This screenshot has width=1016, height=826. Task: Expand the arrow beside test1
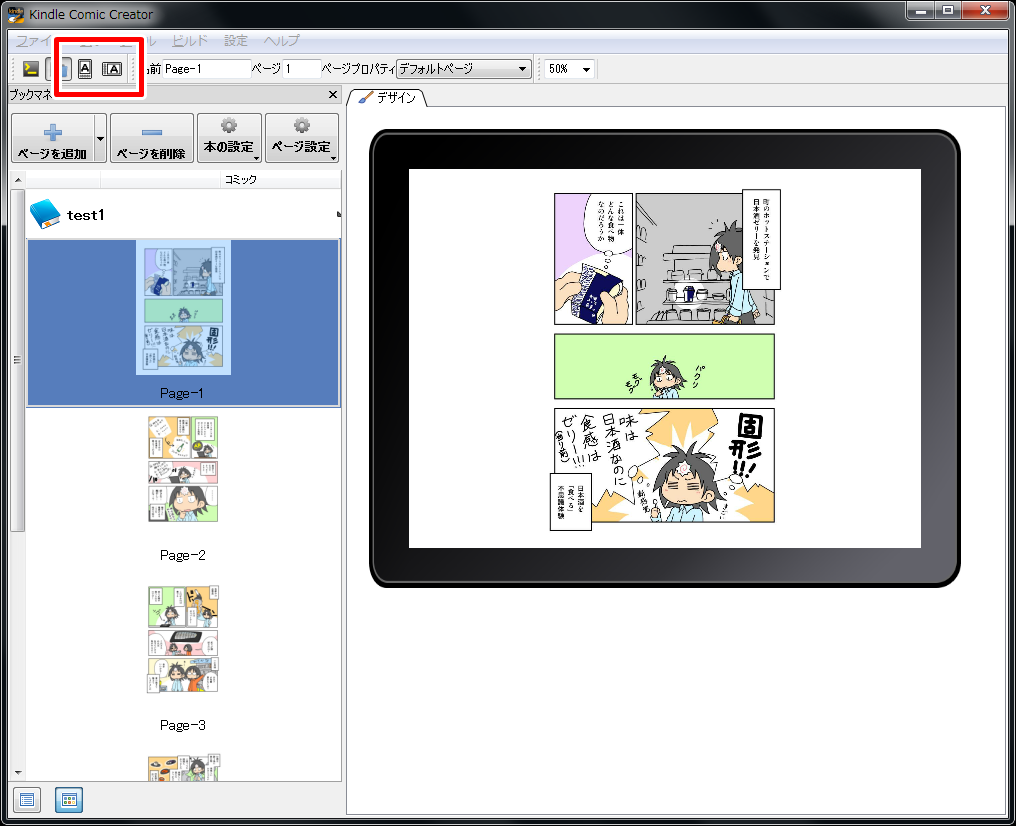(x=338, y=214)
